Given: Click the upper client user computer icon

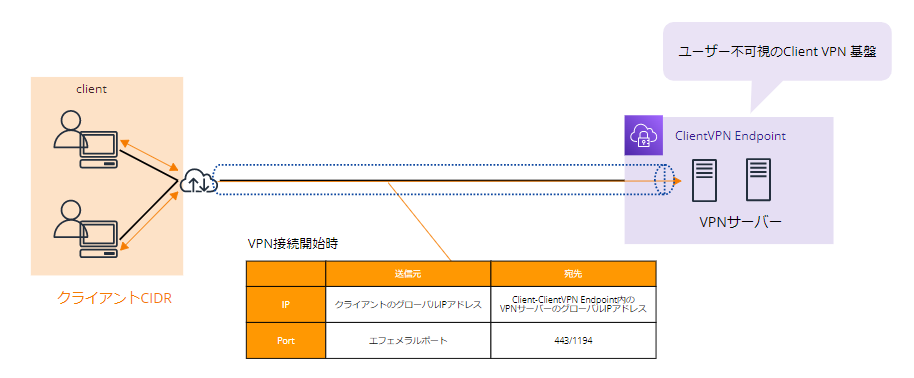Looking at the screenshot, I should [x=86, y=139].
